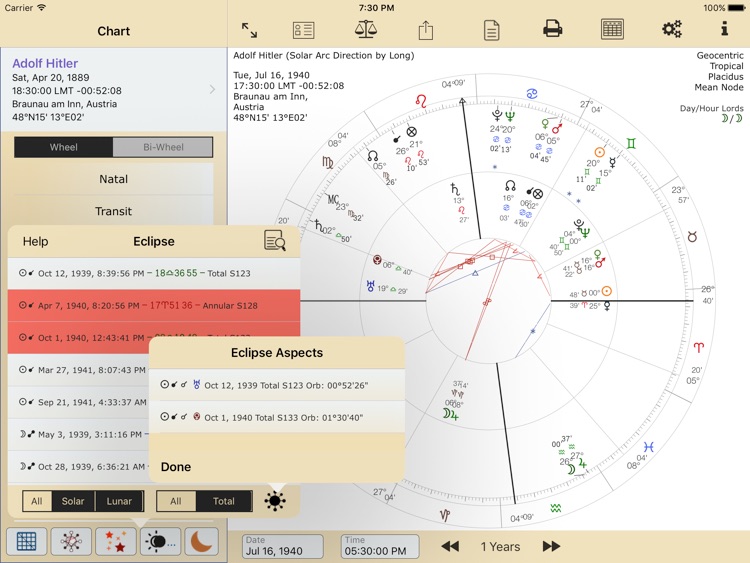Tap the balance scales icon
The height and width of the screenshot is (563, 750).
[x=366, y=29]
